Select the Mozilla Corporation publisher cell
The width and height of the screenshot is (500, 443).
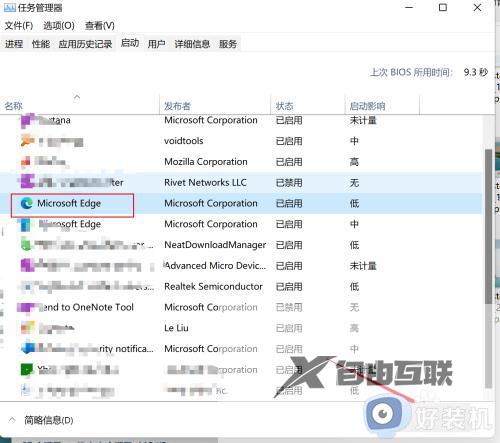(206, 162)
